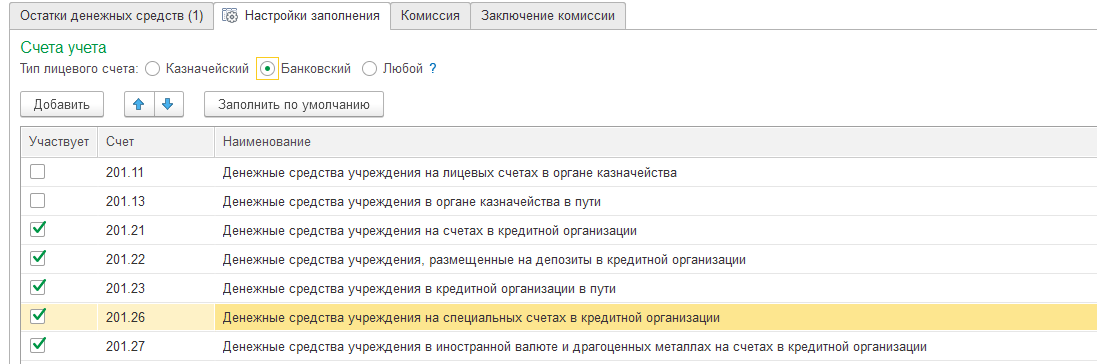Viewport: 1097px width, 364px height.
Task: Switch to the Настройки заполнения tab
Action: 301,15
